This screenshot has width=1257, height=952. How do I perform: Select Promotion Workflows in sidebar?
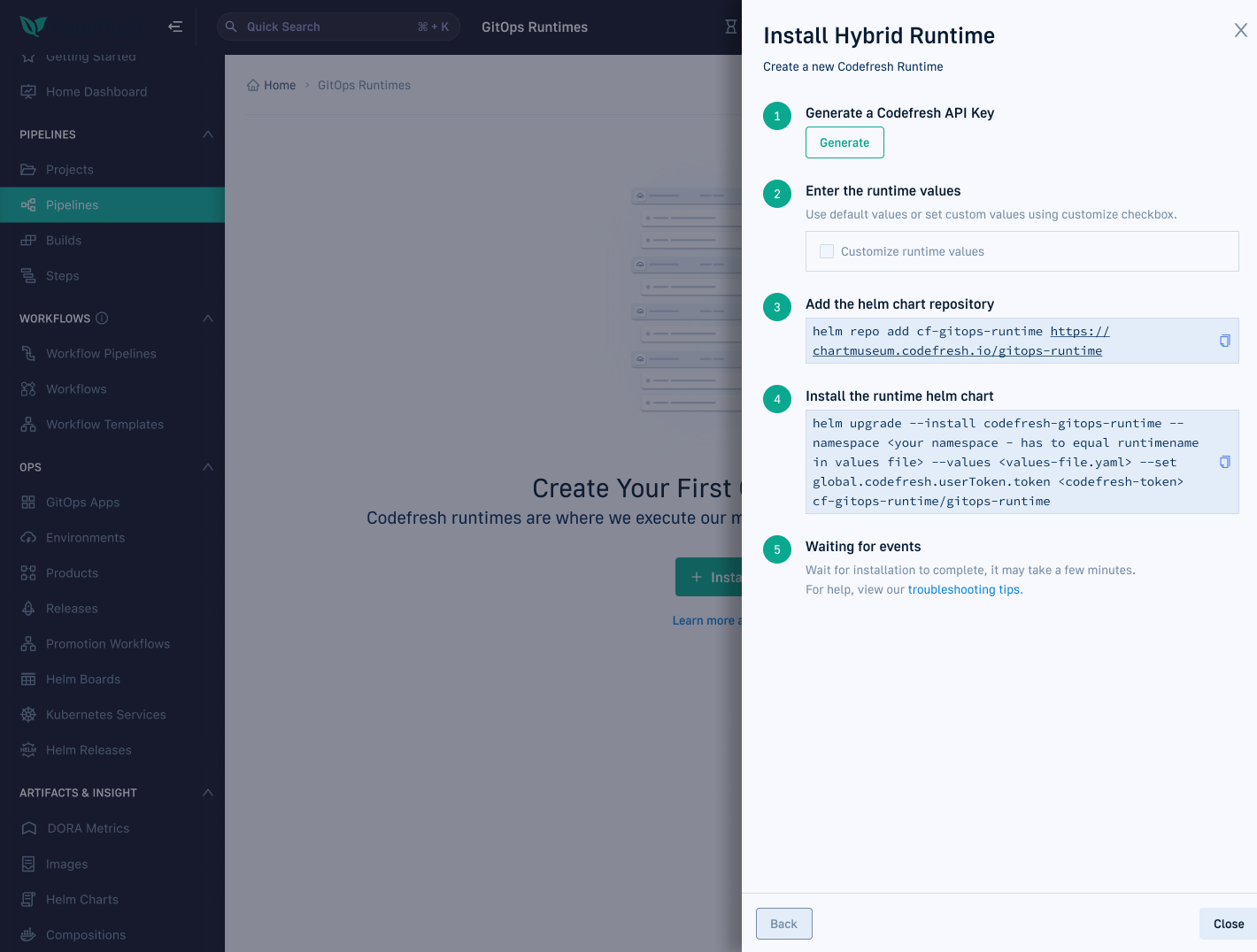point(112,644)
